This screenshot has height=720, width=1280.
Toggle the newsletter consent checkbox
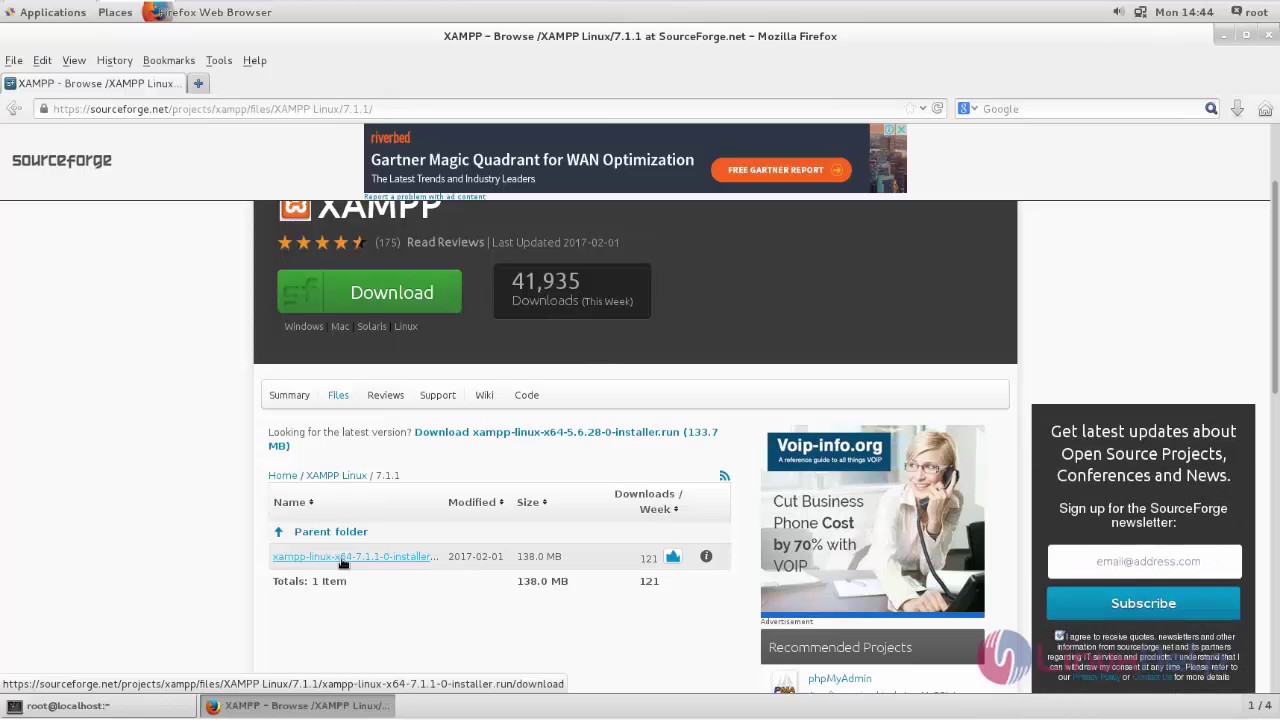1060,636
